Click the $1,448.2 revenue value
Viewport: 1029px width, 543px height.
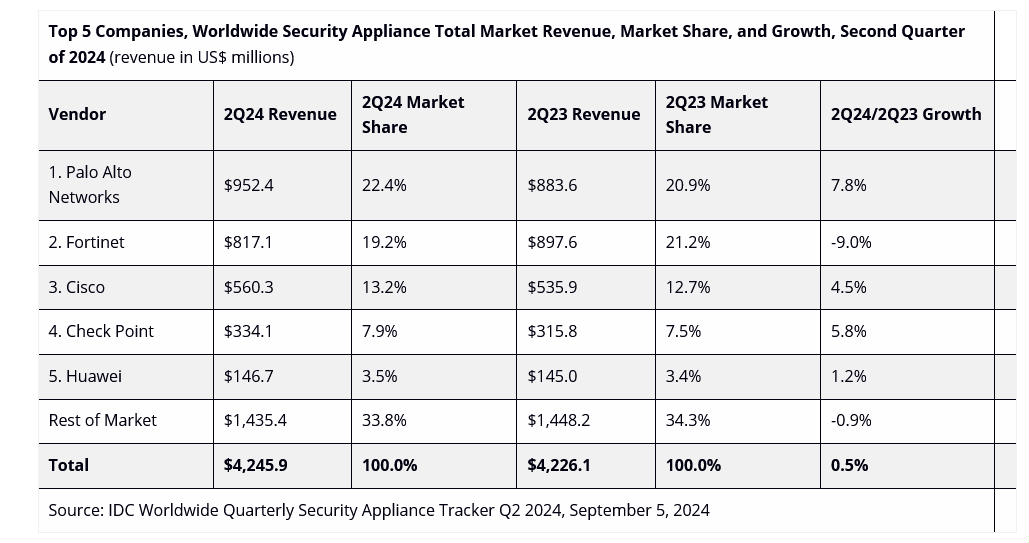pyautogui.click(x=558, y=420)
